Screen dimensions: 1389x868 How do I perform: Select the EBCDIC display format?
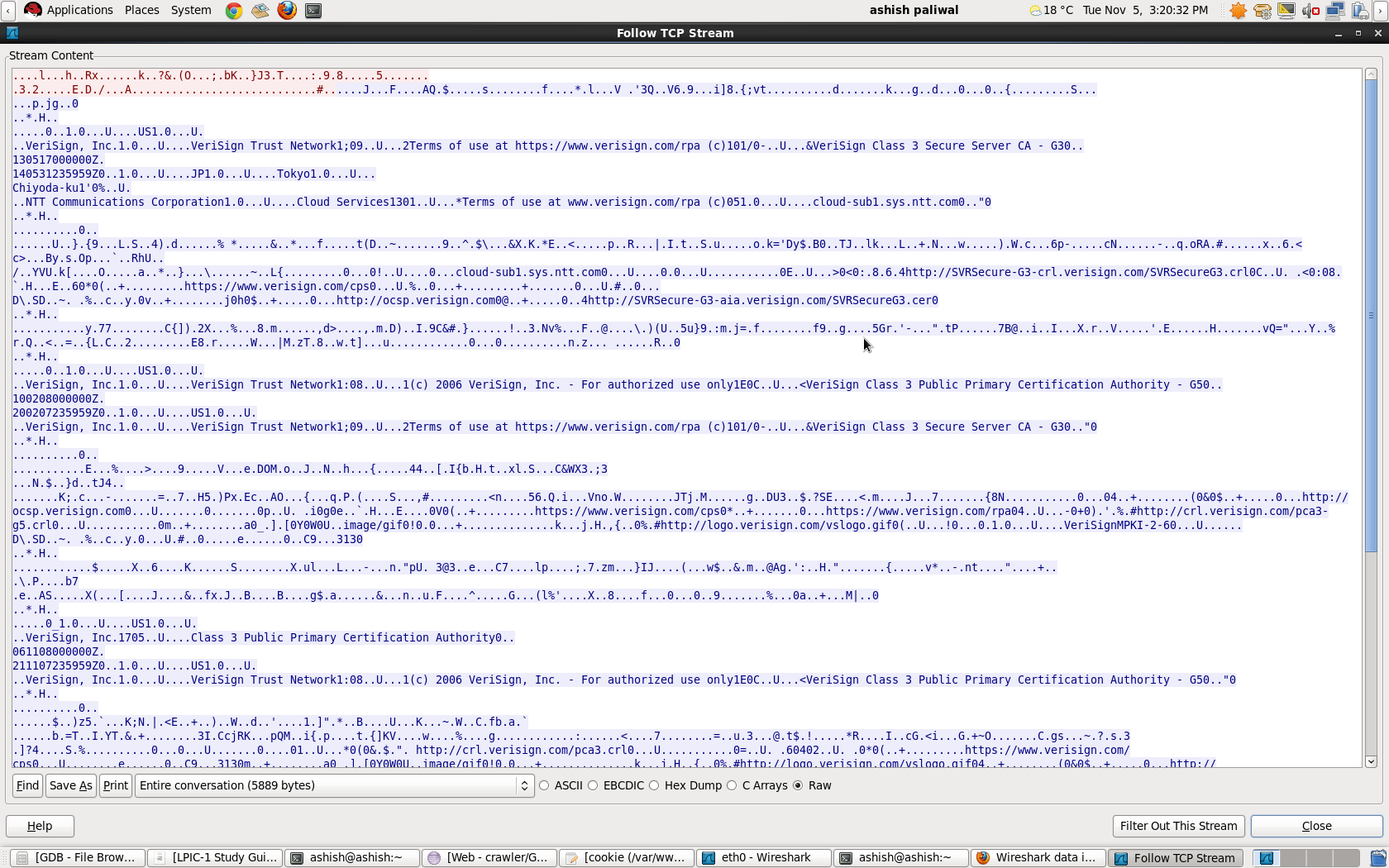(x=615, y=785)
